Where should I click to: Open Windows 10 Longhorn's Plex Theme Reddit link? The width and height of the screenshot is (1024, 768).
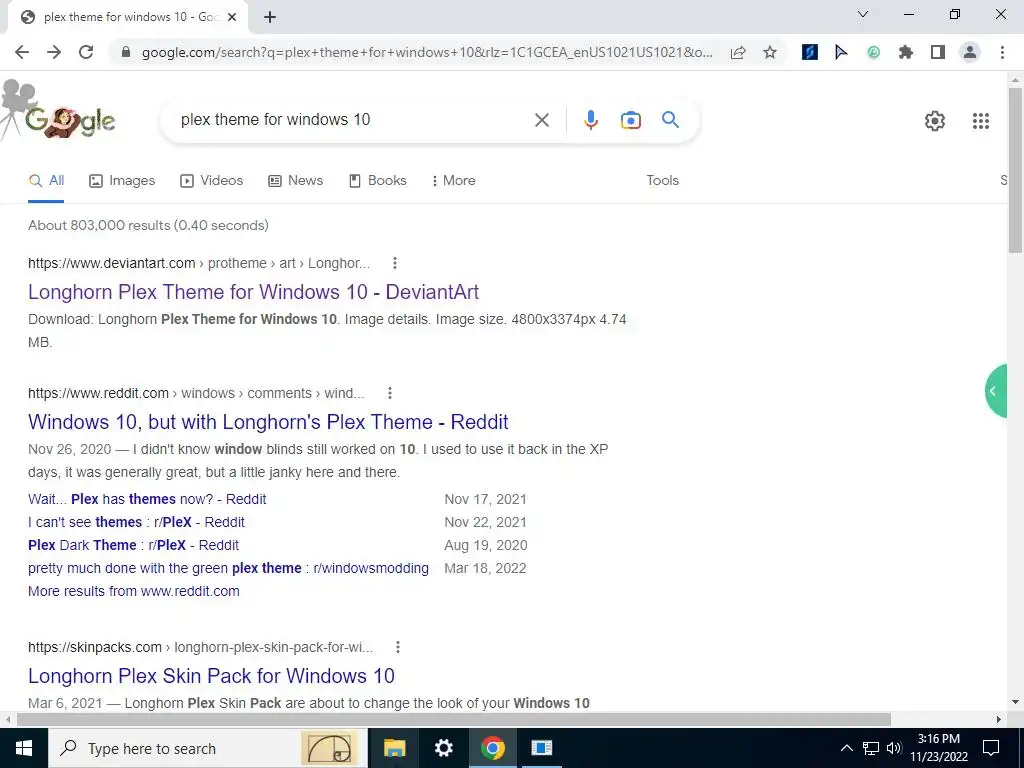[268, 422]
